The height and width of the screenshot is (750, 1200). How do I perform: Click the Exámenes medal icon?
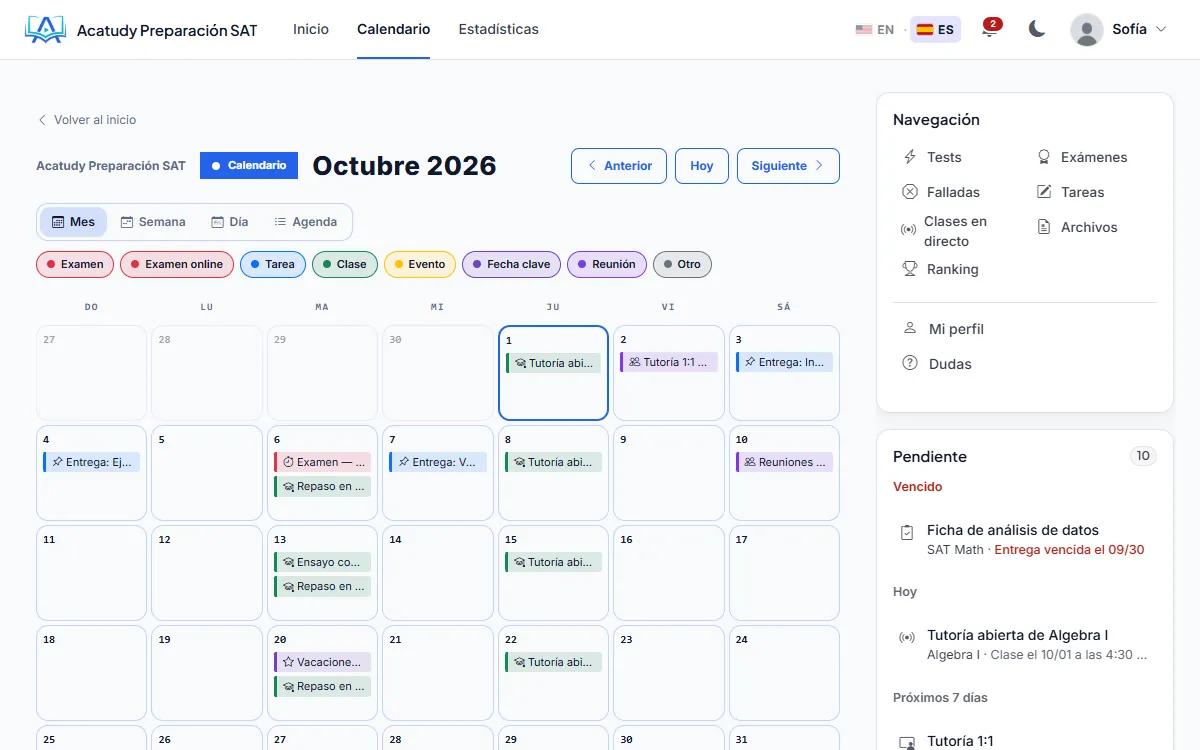tap(1044, 157)
